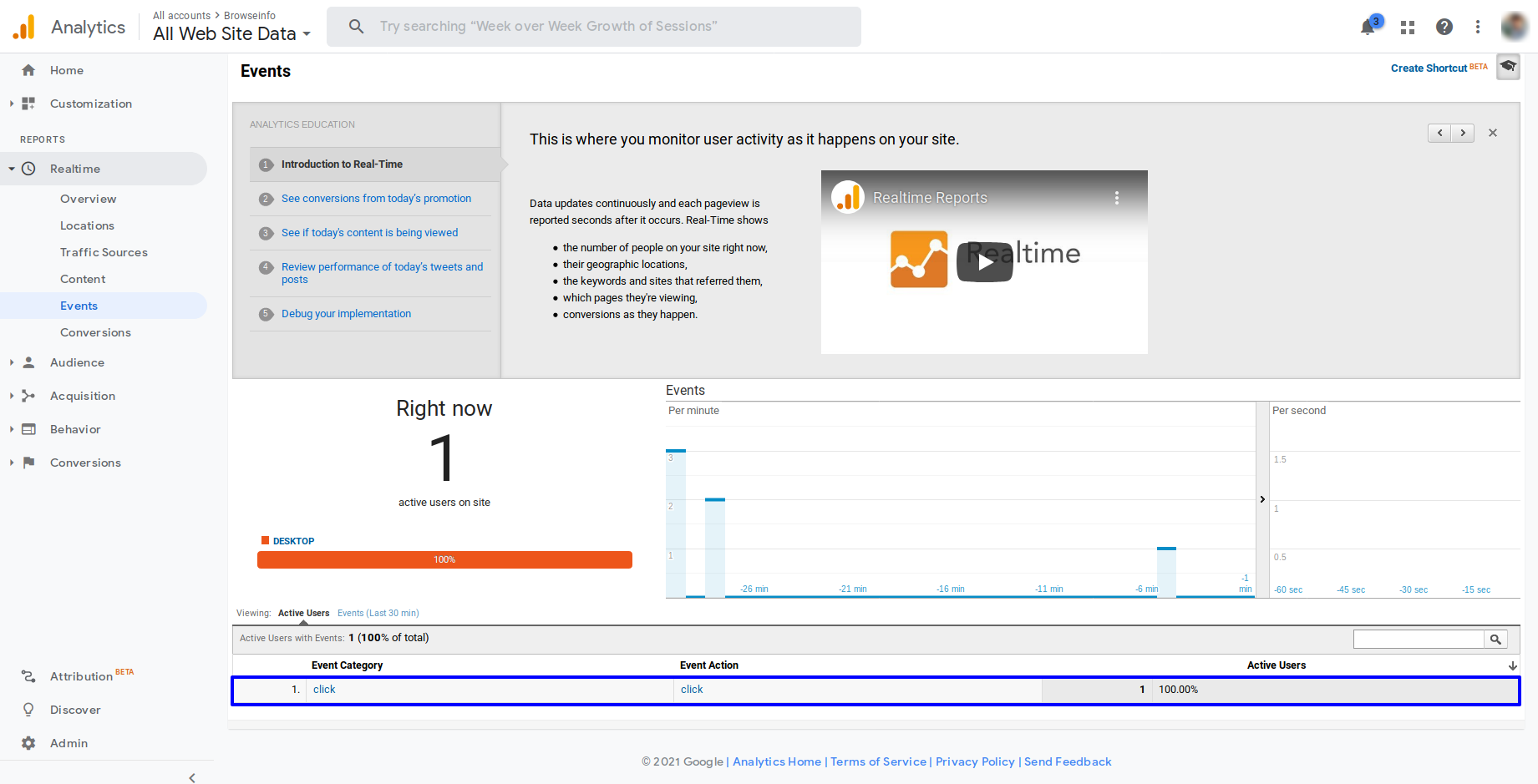
Task: Toggle the chart panel divider arrow
Action: [1262, 499]
